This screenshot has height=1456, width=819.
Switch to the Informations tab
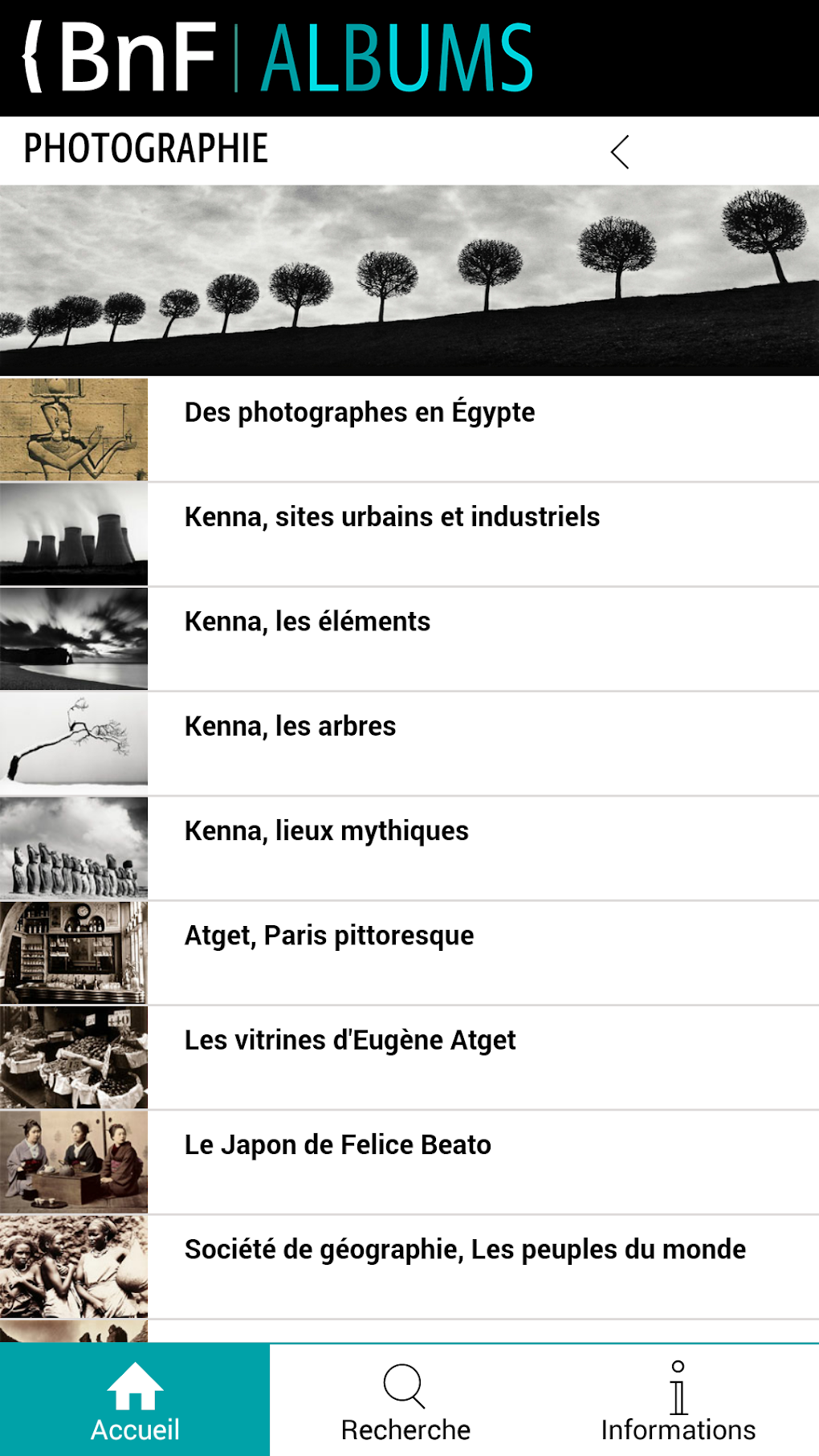(x=678, y=1429)
